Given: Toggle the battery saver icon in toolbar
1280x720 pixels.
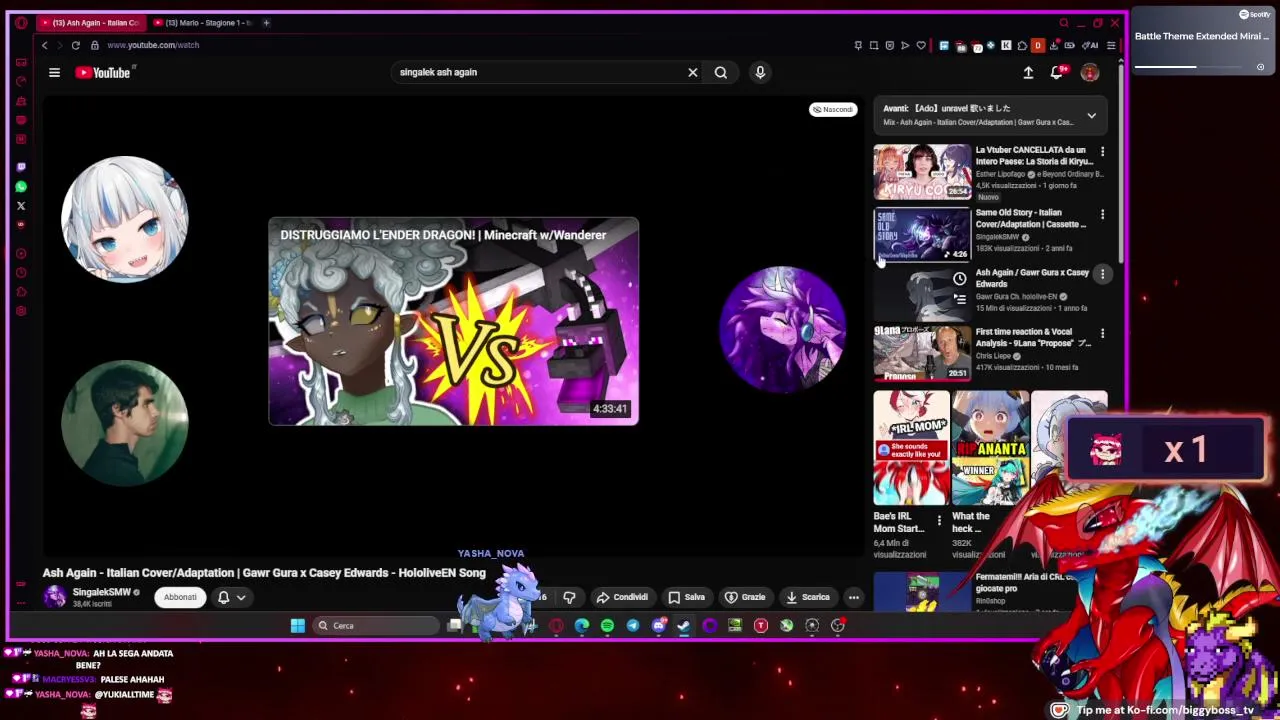Looking at the screenshot, I should coord(1069,45).
